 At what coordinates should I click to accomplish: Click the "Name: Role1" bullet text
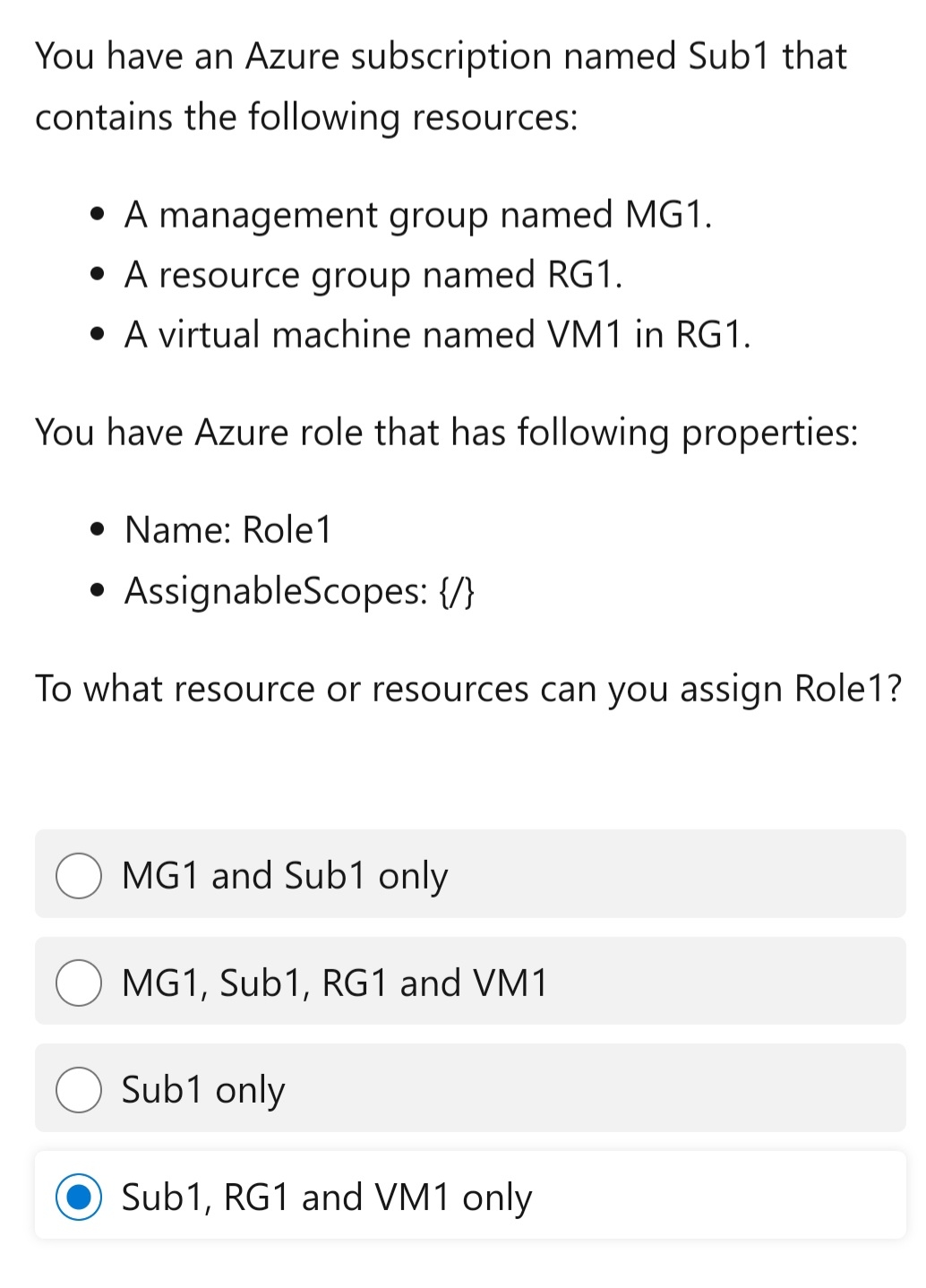[x=230, y=530]
